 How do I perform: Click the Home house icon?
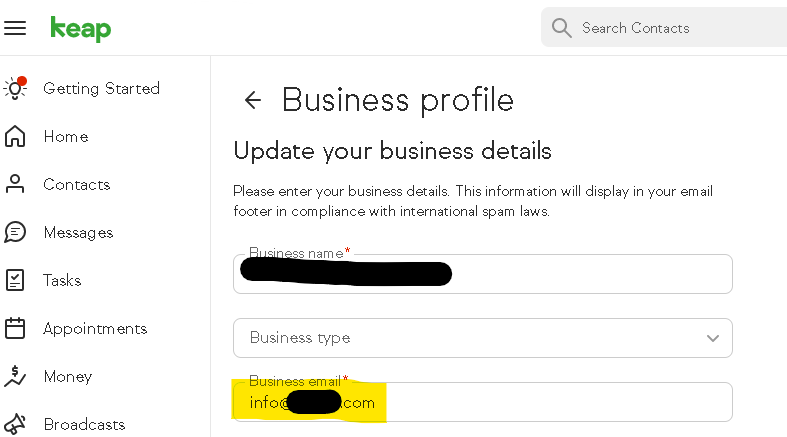tap(15, 136)
